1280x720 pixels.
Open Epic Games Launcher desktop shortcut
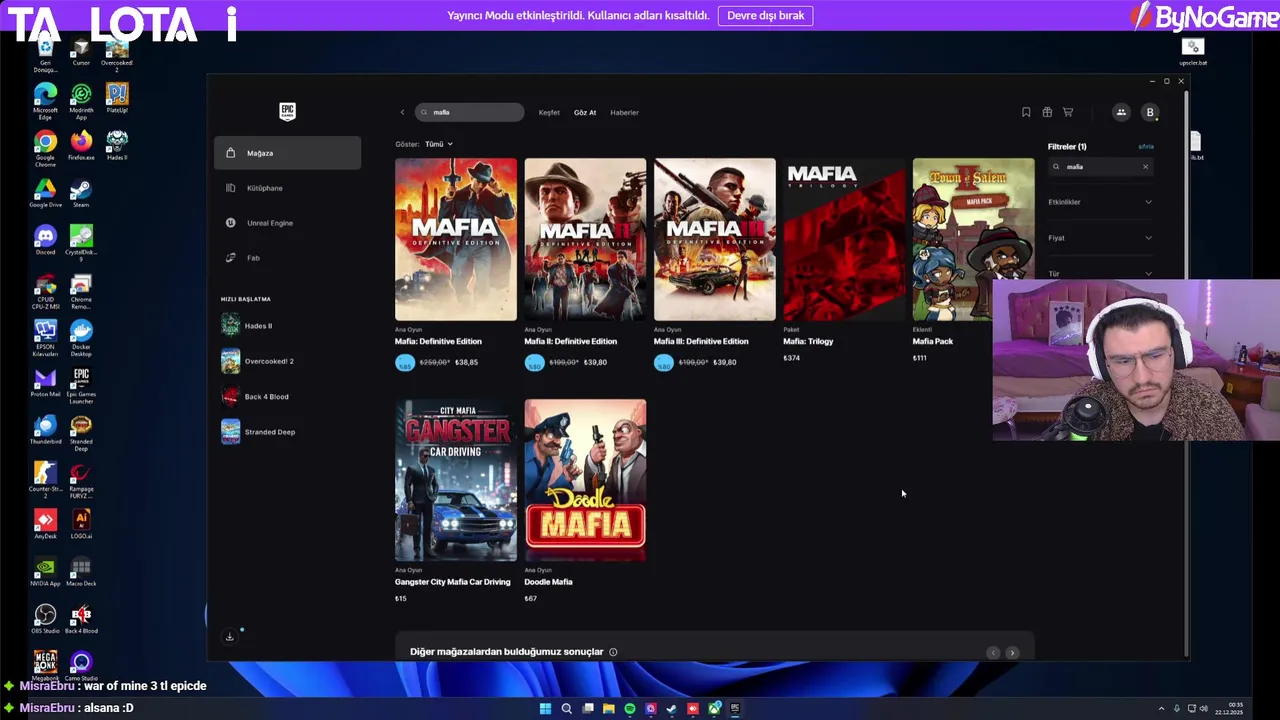[81, 386]
